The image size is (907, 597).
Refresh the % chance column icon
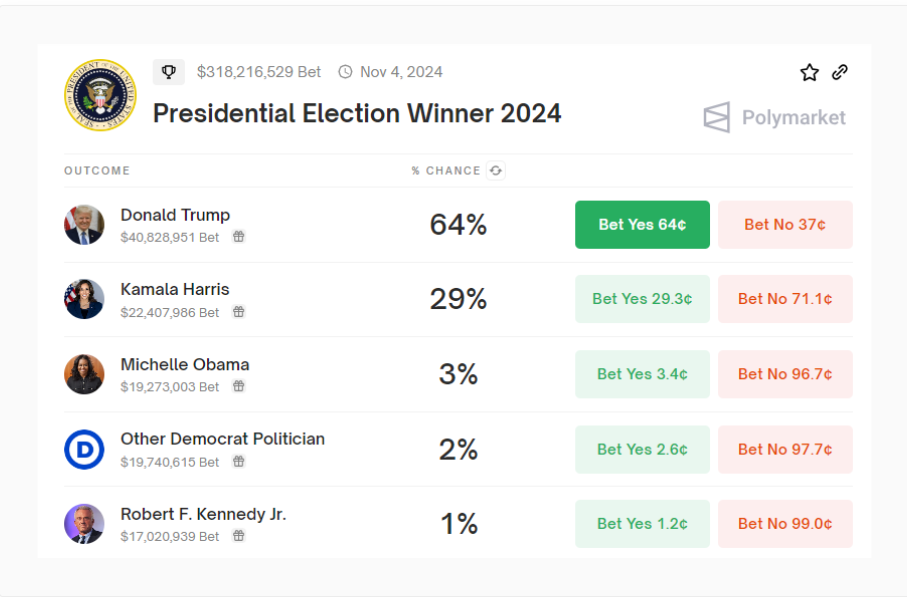pyautogui.click(x=496, y=171)
